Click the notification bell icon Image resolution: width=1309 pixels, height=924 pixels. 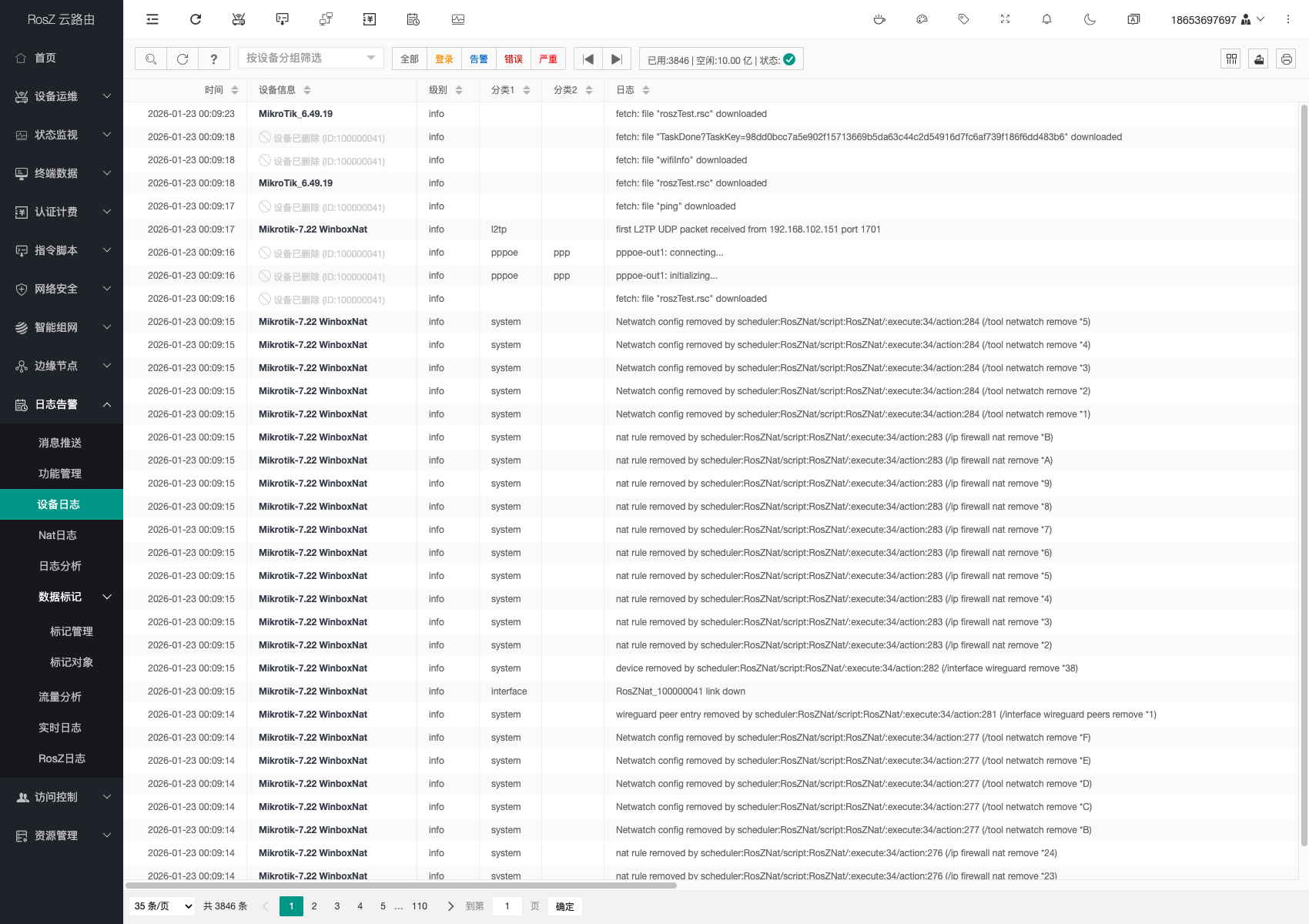click(1046, 19)
